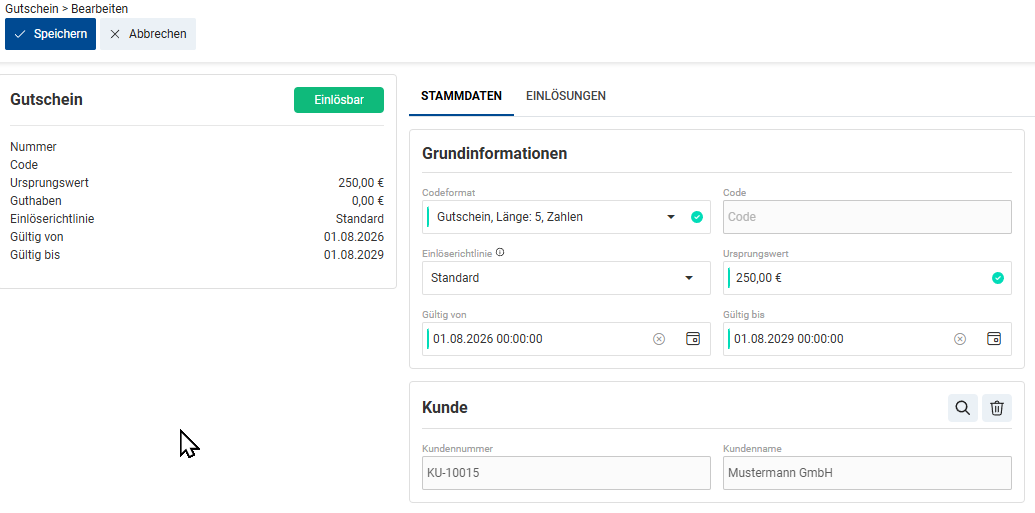Click the Gültig bis value 01.08.2029 in the summary card
This screenshot has height=513, width=1035.
pos(354,255)
